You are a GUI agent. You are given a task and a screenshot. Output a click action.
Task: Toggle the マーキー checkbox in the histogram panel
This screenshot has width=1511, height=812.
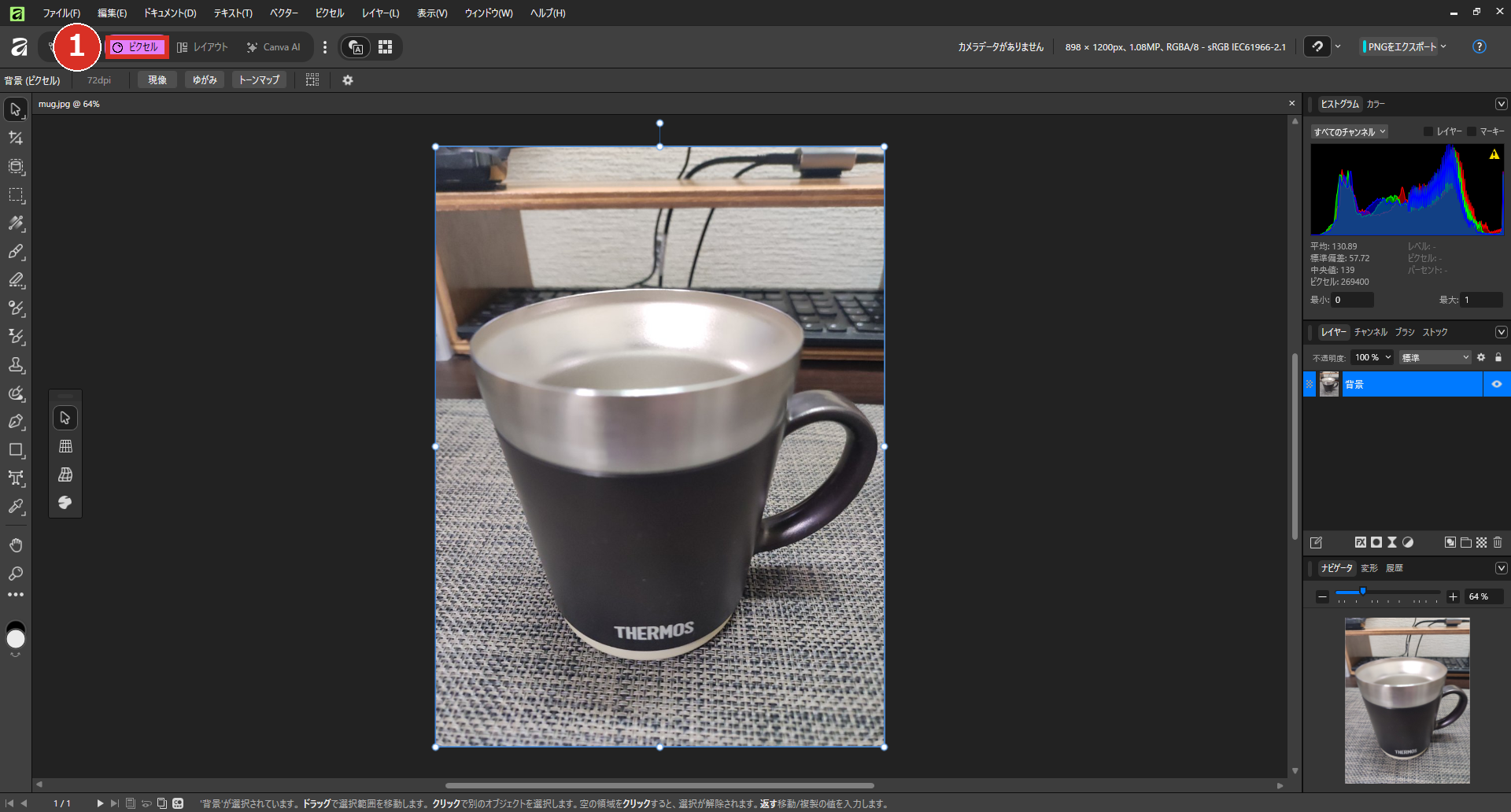click(x=1472, y=131)
